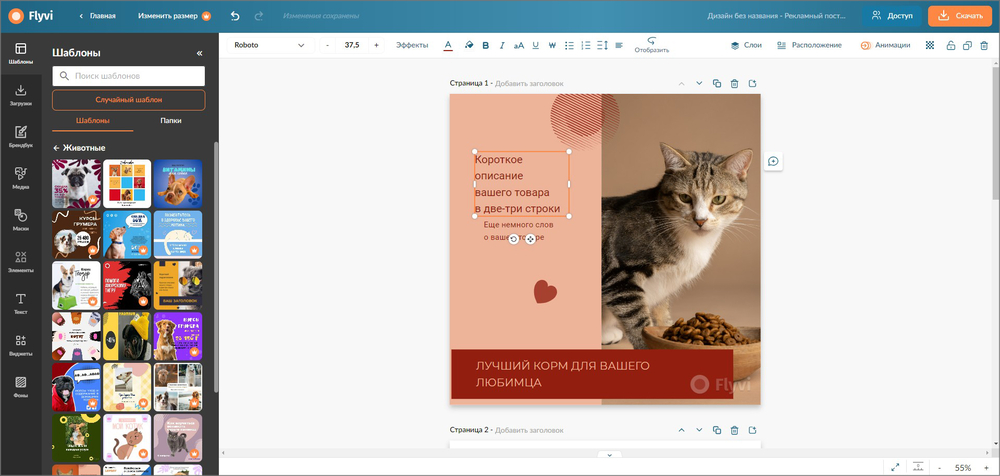Open the Слои (Layers) panel
The image size is (1000, 476).
click(745, 45)
